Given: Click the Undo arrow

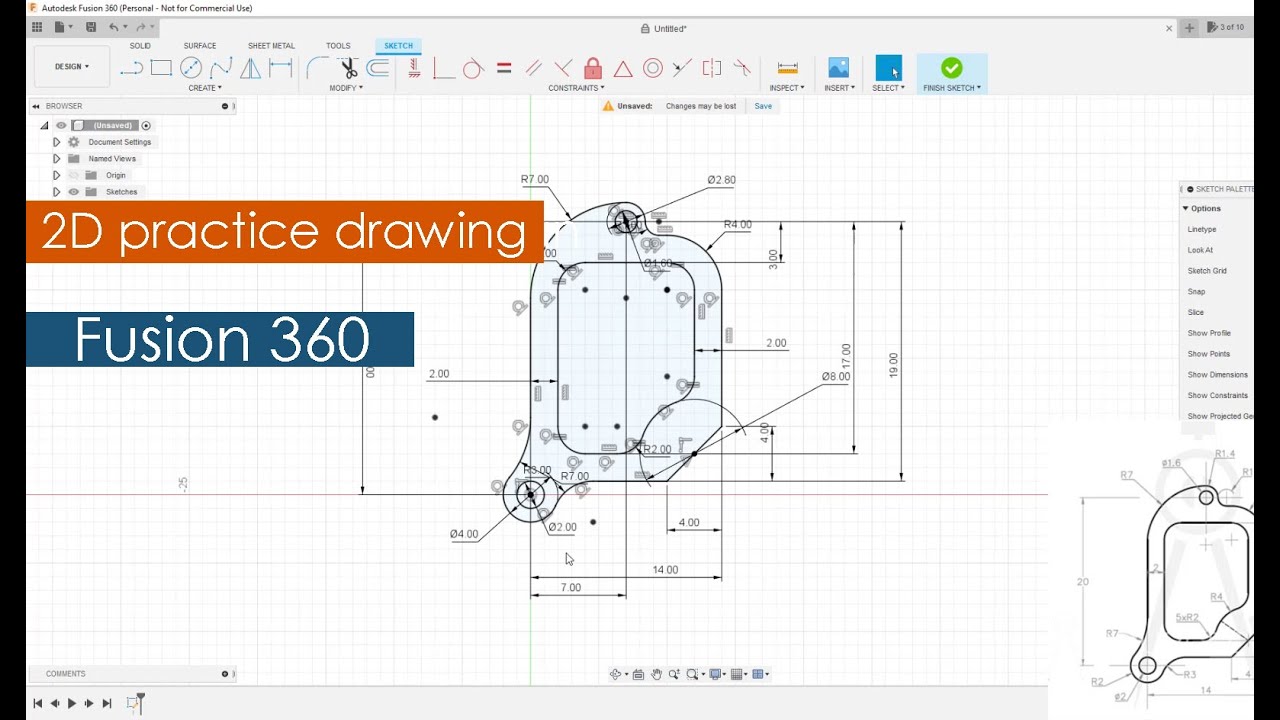Looking at the screenshot, I should pos(113,27).
